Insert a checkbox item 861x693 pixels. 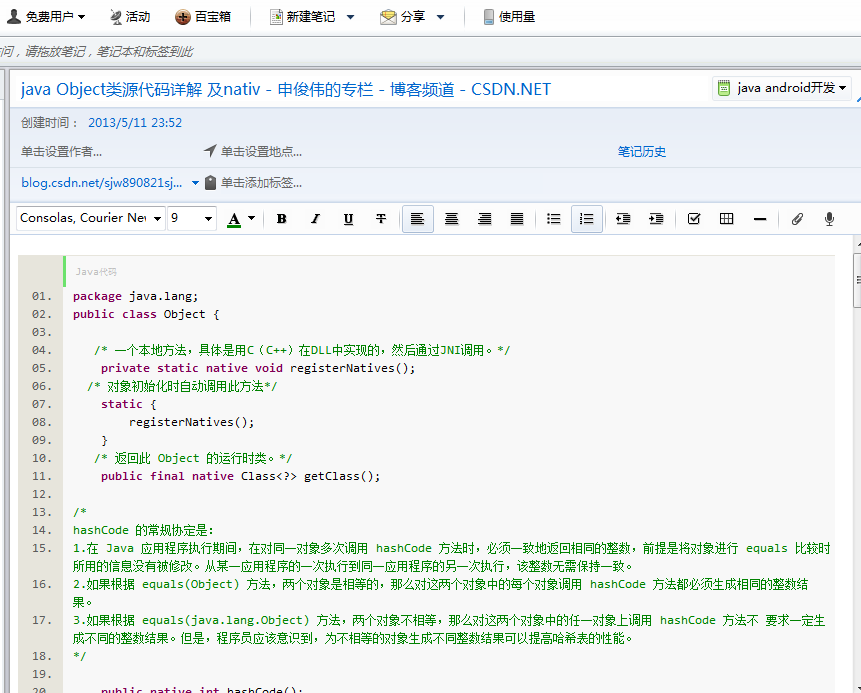(694, 219)
